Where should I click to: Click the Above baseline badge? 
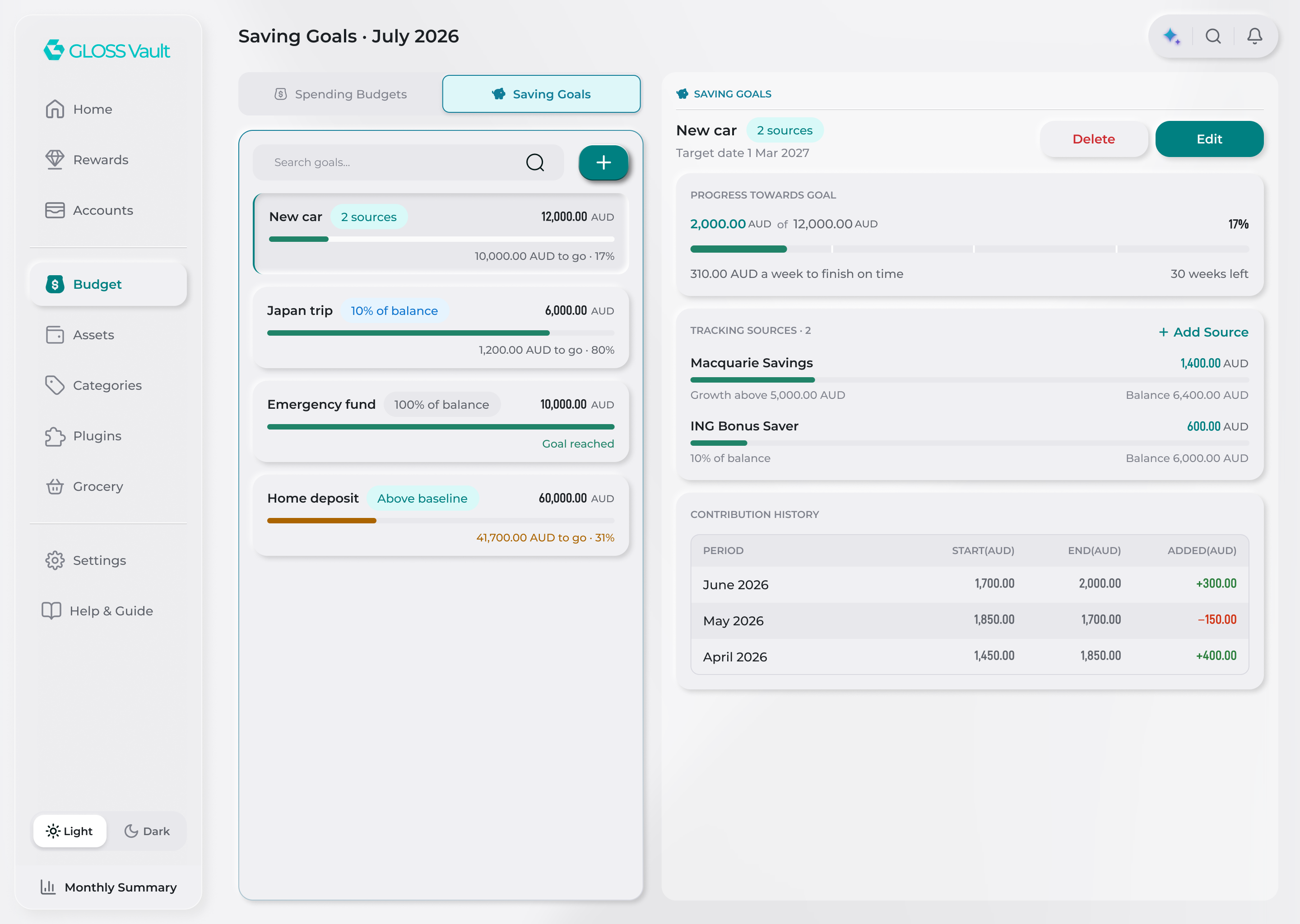[422, 499]
